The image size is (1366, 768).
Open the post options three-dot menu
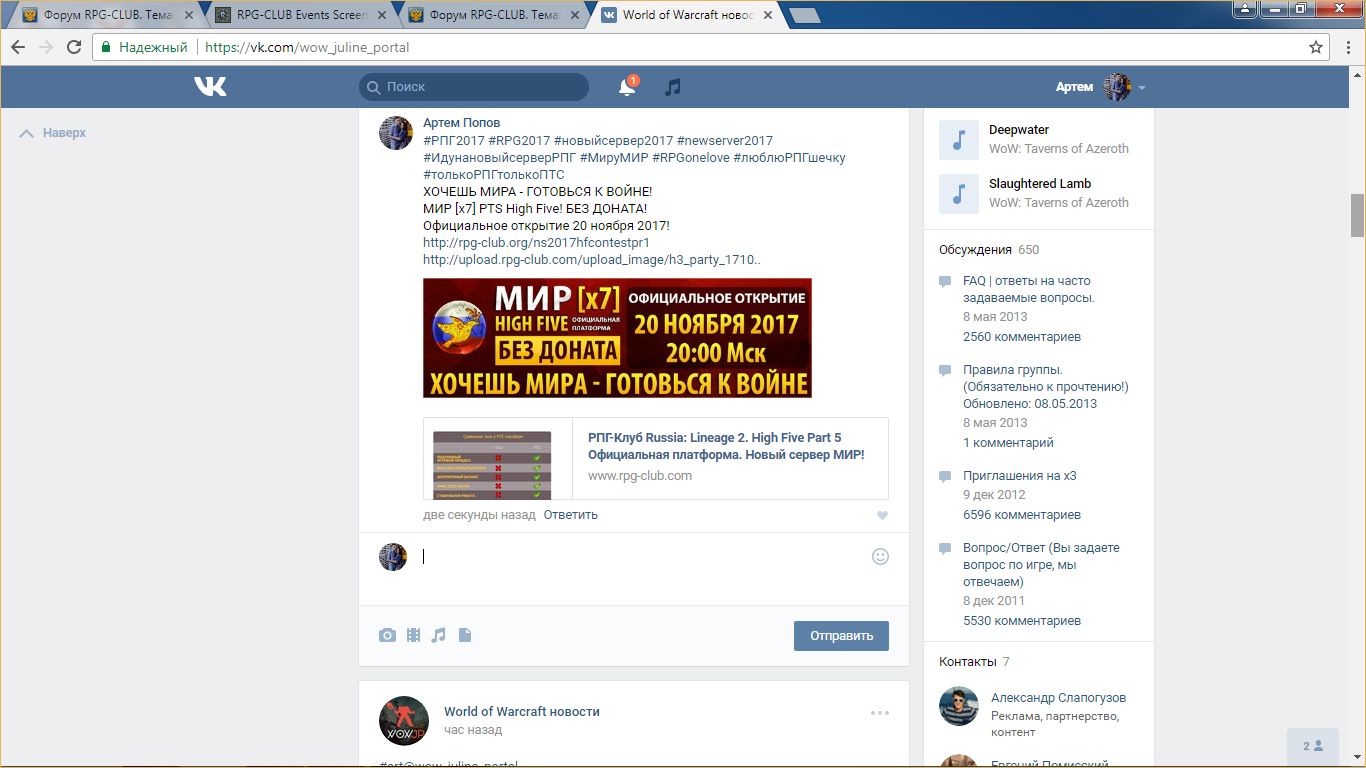(880, 713)
